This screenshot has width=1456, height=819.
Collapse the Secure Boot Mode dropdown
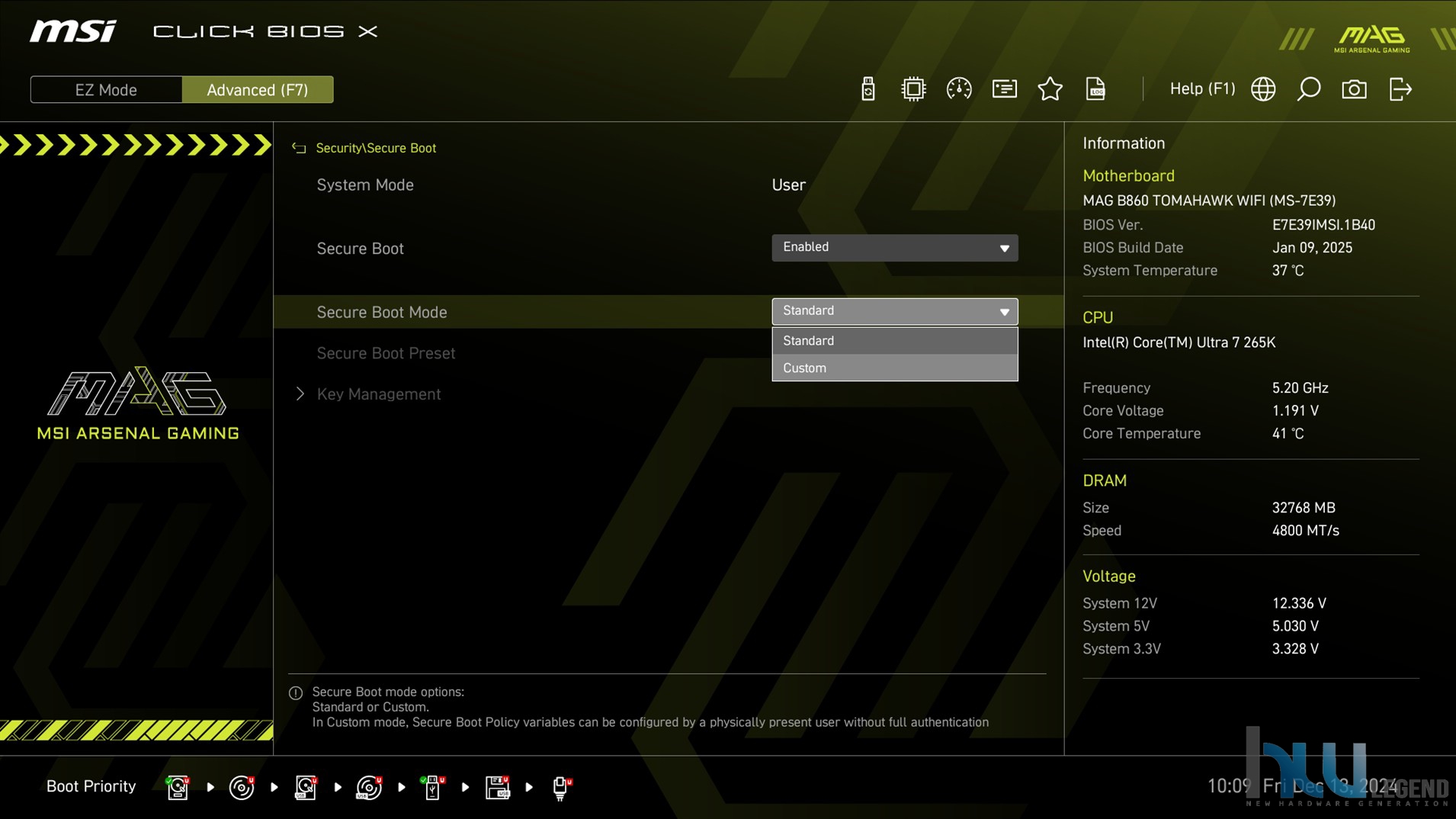coord(894,312)
